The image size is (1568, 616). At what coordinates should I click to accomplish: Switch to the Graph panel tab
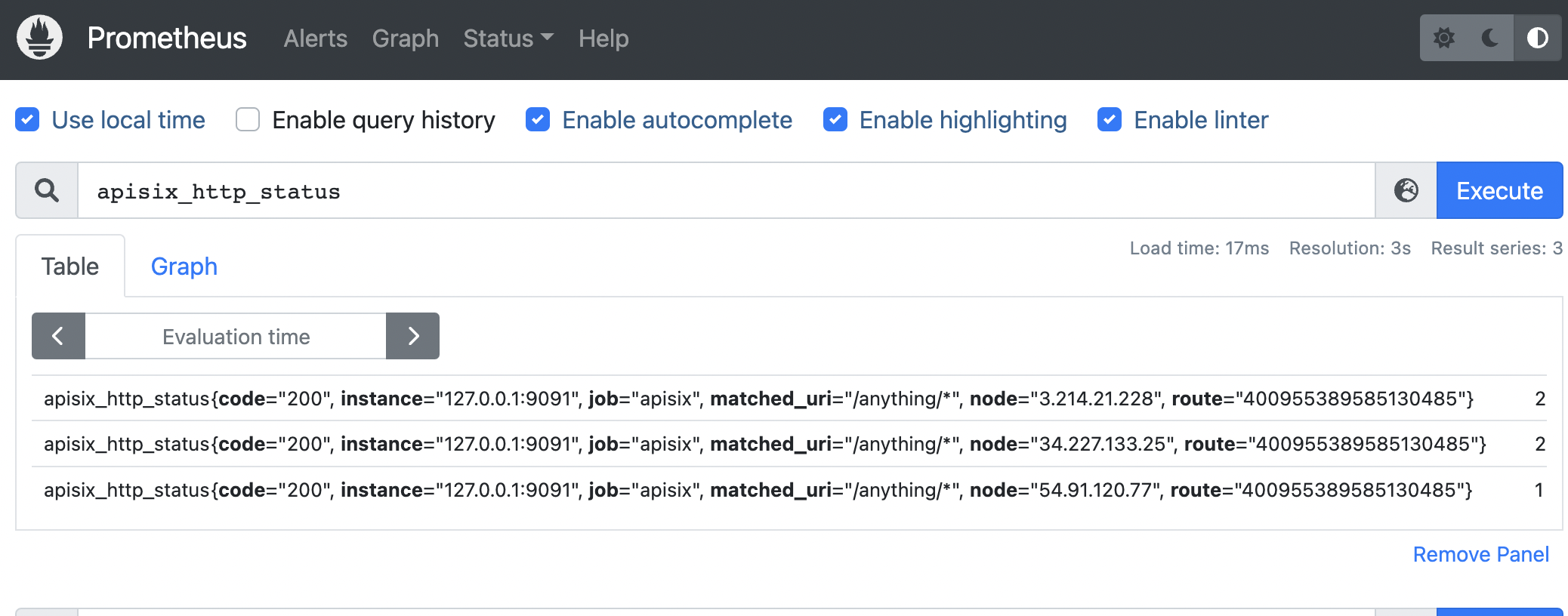(x=184, y=266)
